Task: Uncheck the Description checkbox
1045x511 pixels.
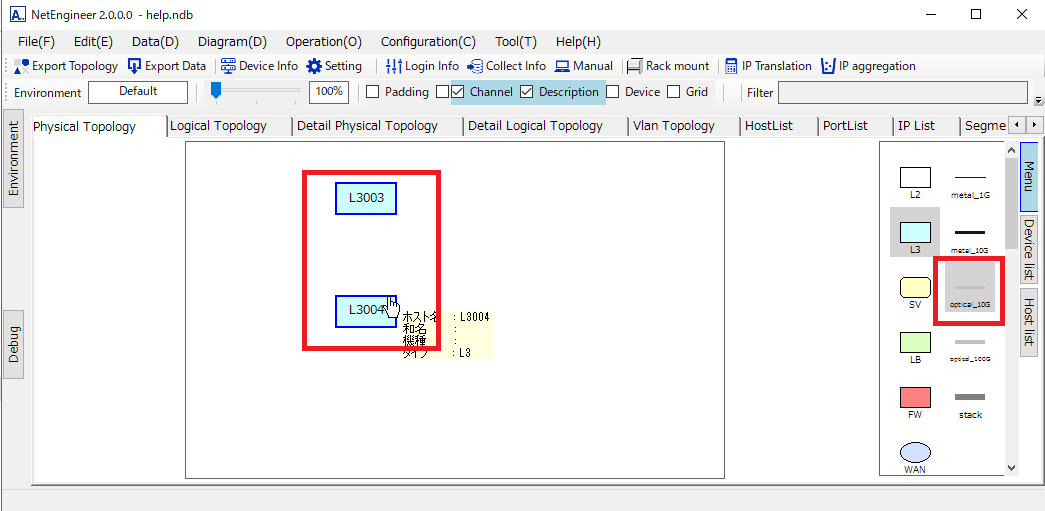Action: click(527, 92)
